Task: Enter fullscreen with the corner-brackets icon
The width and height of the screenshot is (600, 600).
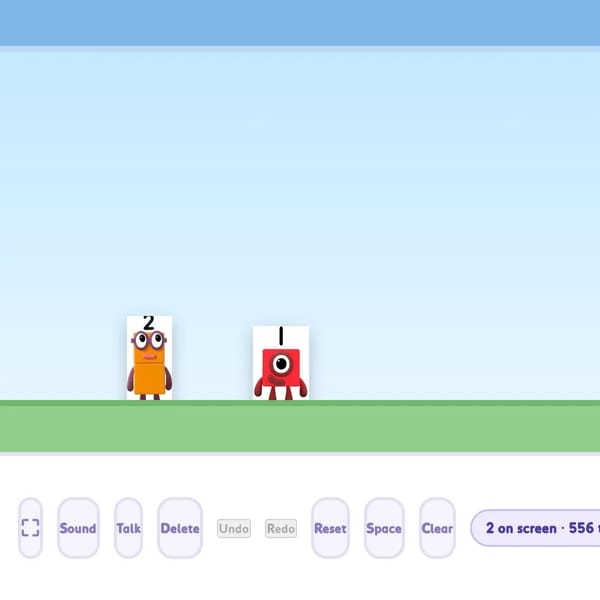Action: point(30,528)
